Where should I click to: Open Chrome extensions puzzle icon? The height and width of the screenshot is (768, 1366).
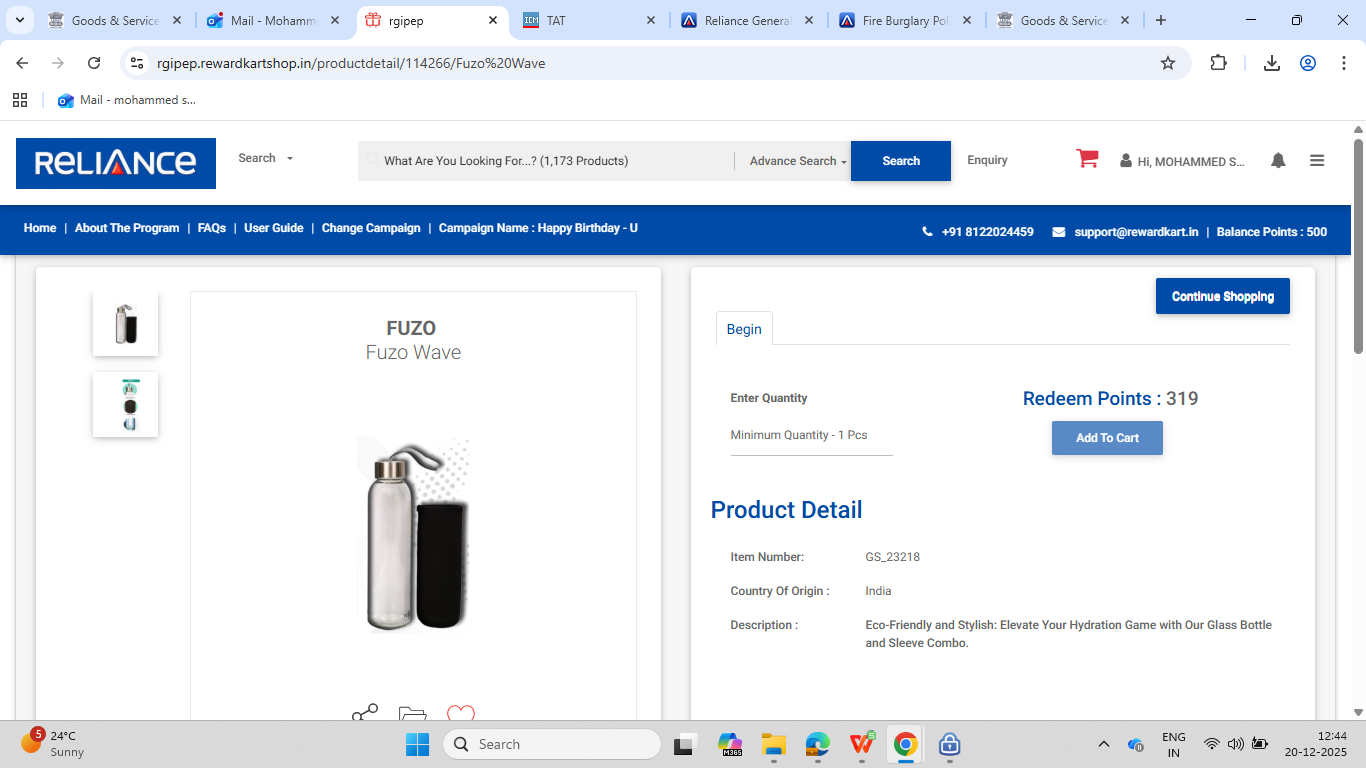point(1218,63)
